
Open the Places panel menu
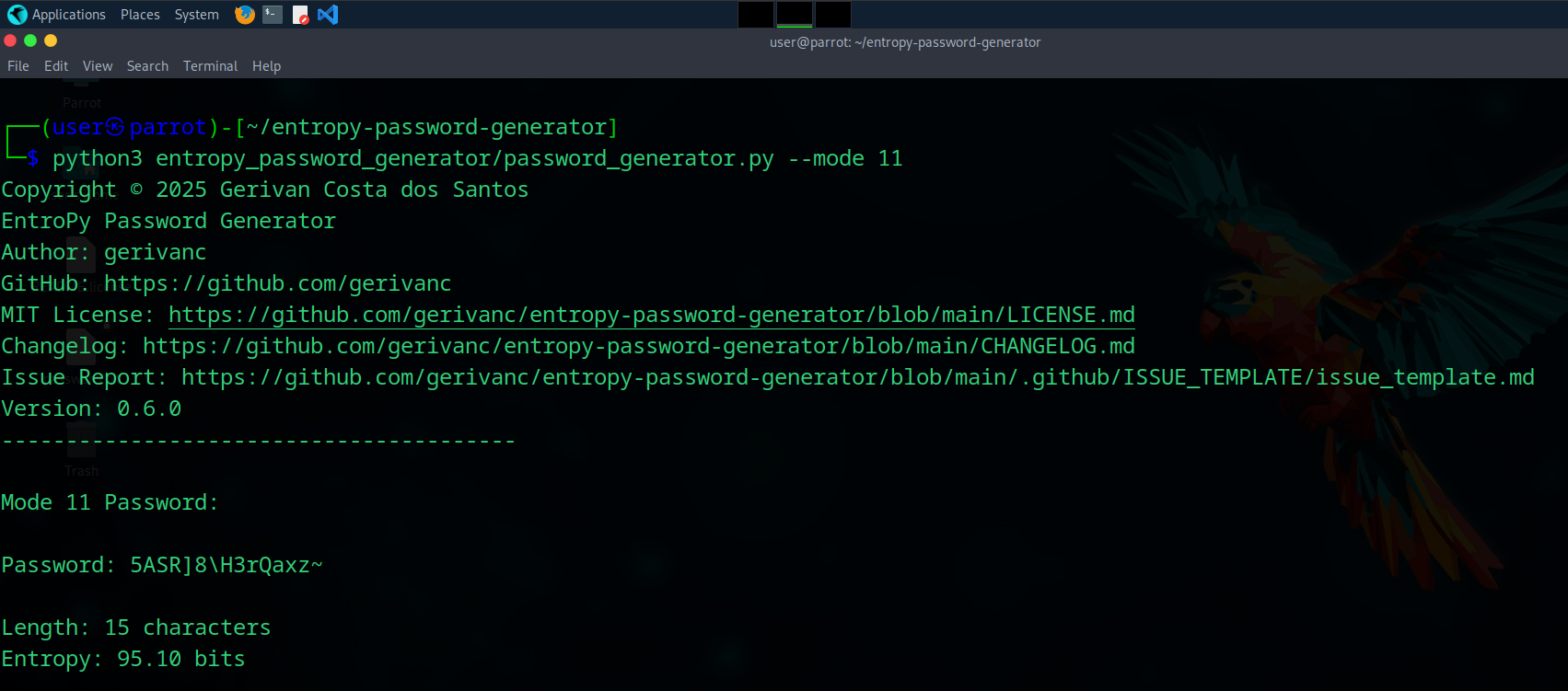coord(140,15)
